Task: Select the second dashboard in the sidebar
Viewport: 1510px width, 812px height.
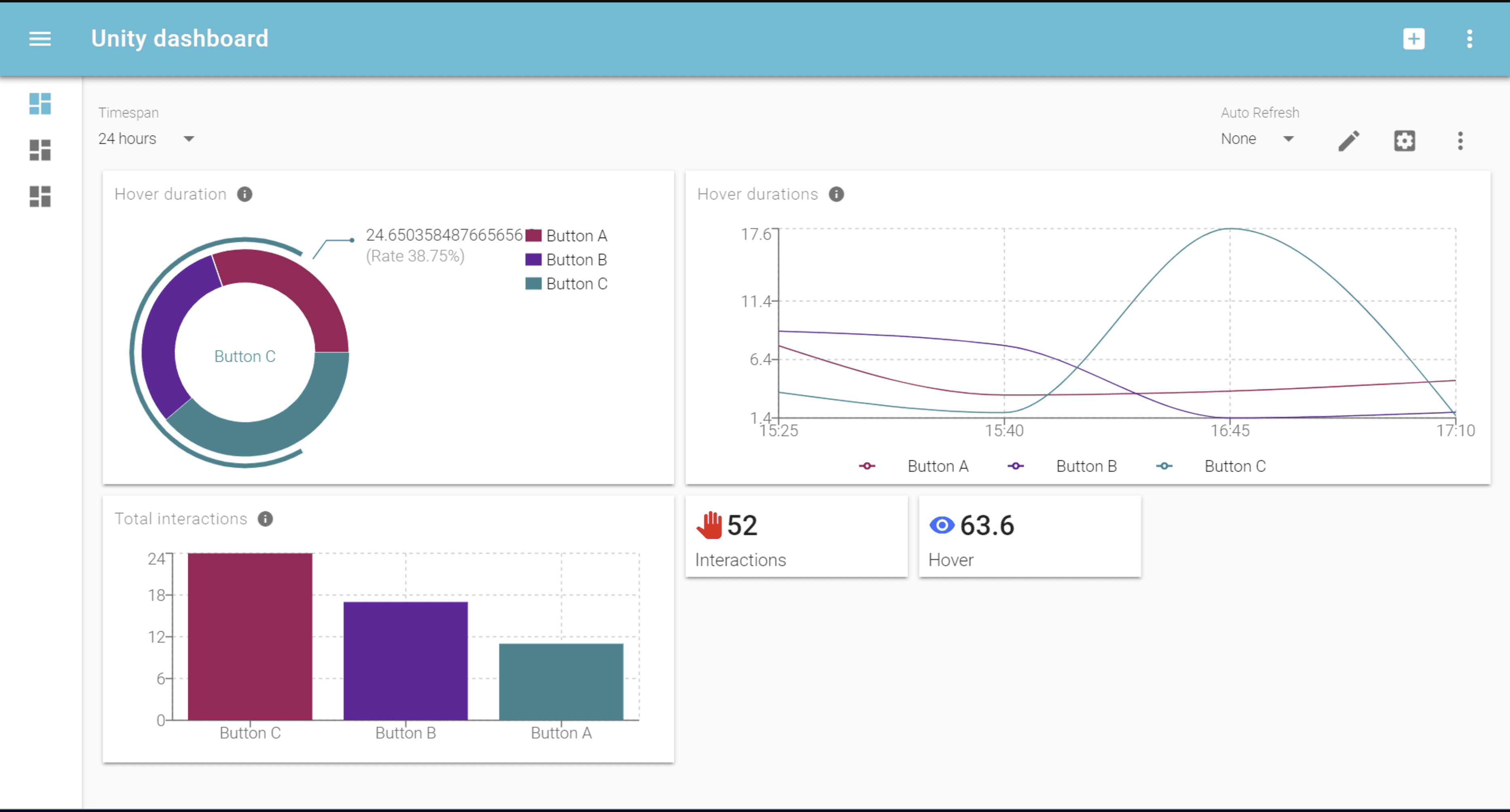Action: pos(40,150)
